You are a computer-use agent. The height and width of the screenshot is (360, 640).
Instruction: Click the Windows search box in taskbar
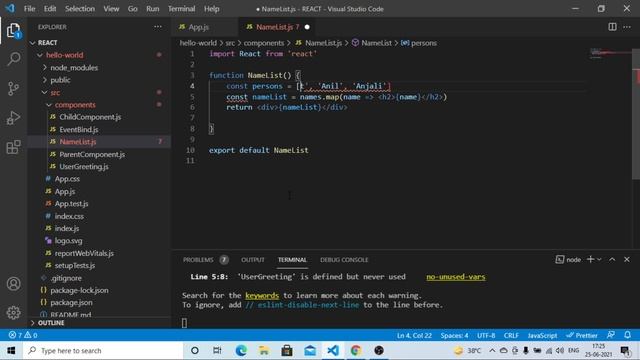pos(102,351)
